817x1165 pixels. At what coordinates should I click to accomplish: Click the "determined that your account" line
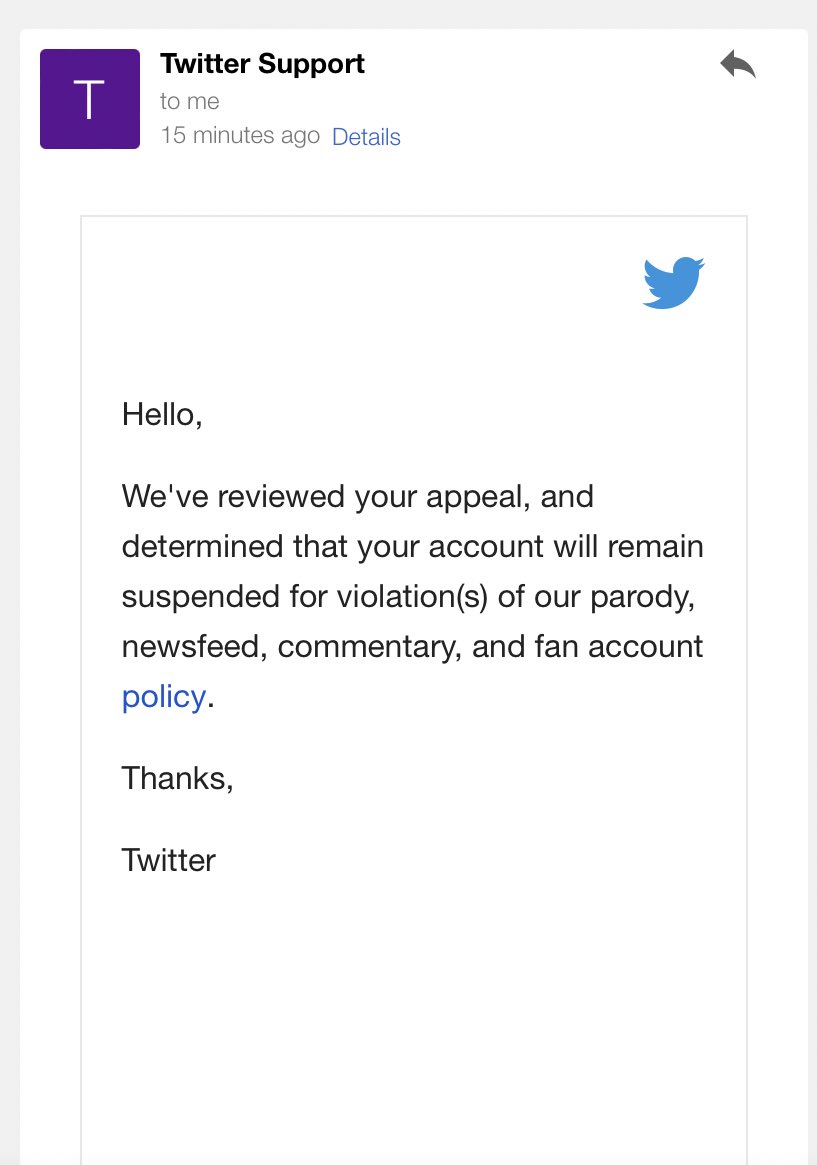(x=412, y=547)
